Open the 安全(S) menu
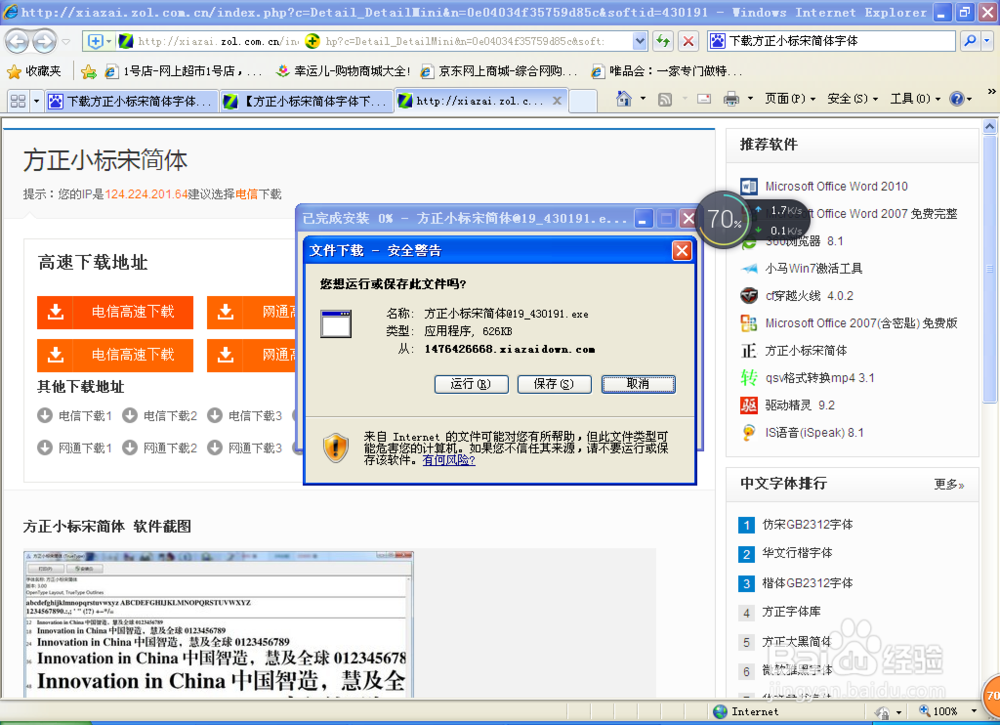Viewport: 1000px width, 725px height. pos(852,99)
